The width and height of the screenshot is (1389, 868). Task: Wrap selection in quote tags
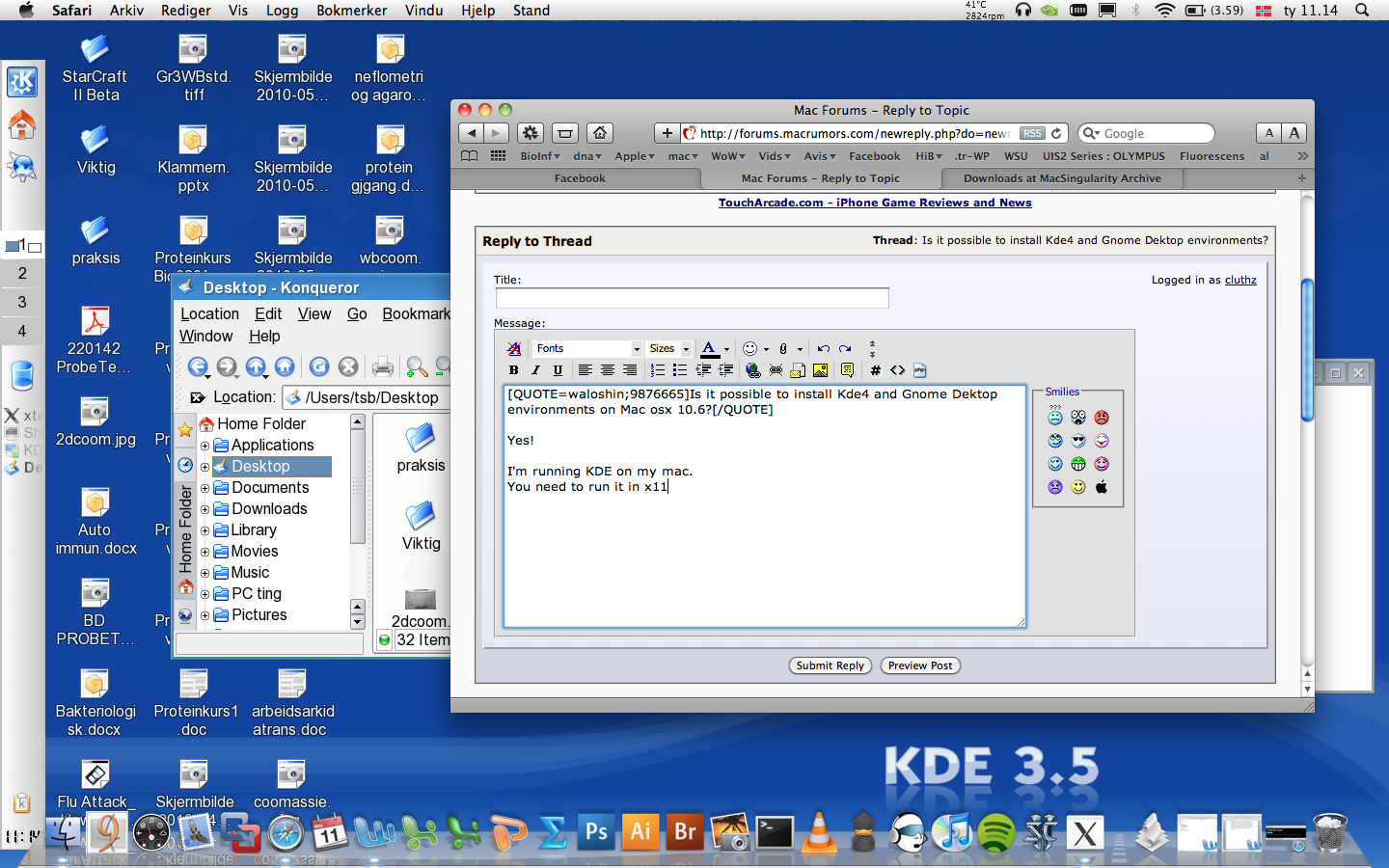tap(847, 370)
